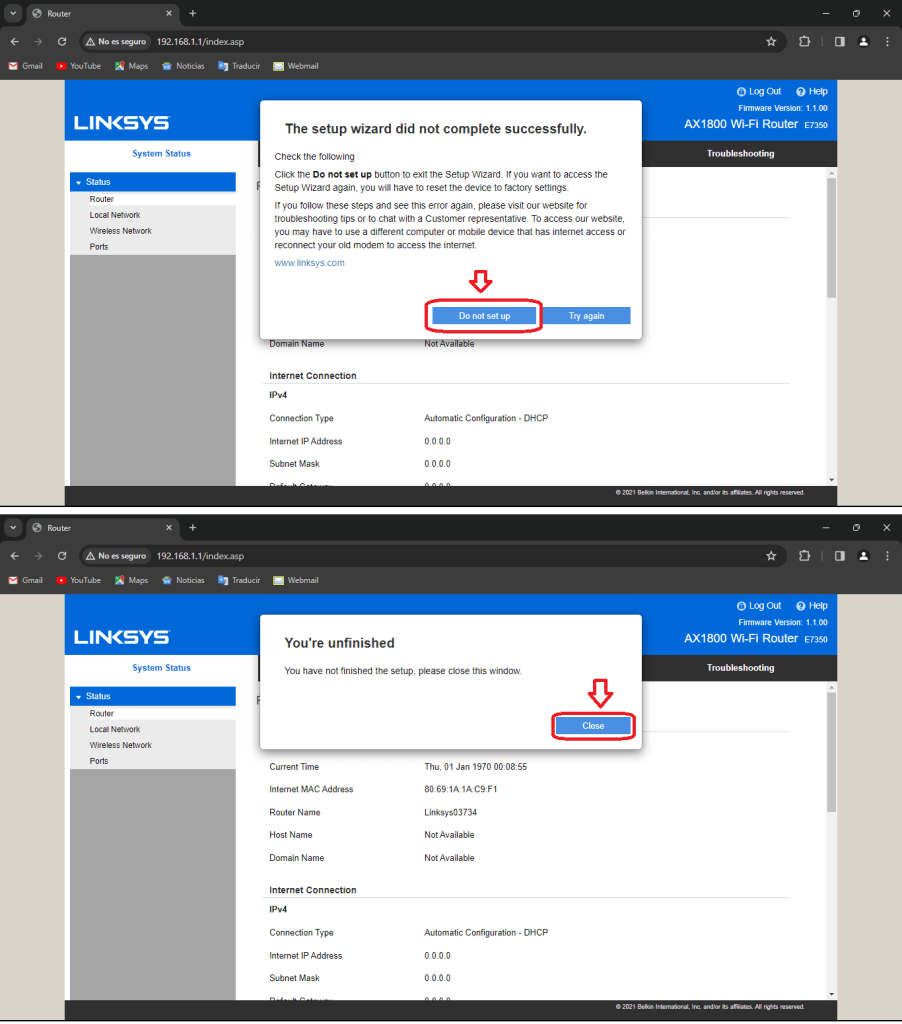Click Help in the lower Linksys page header
Viewport: 902px width, 1024px height.
[812, 605]
